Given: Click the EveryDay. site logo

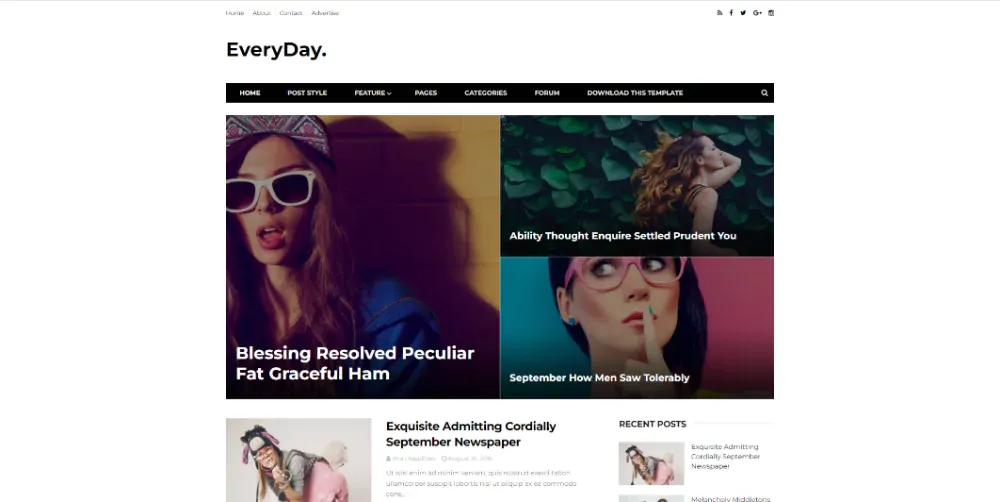Looking at the screenshot, I should [276, 50].
